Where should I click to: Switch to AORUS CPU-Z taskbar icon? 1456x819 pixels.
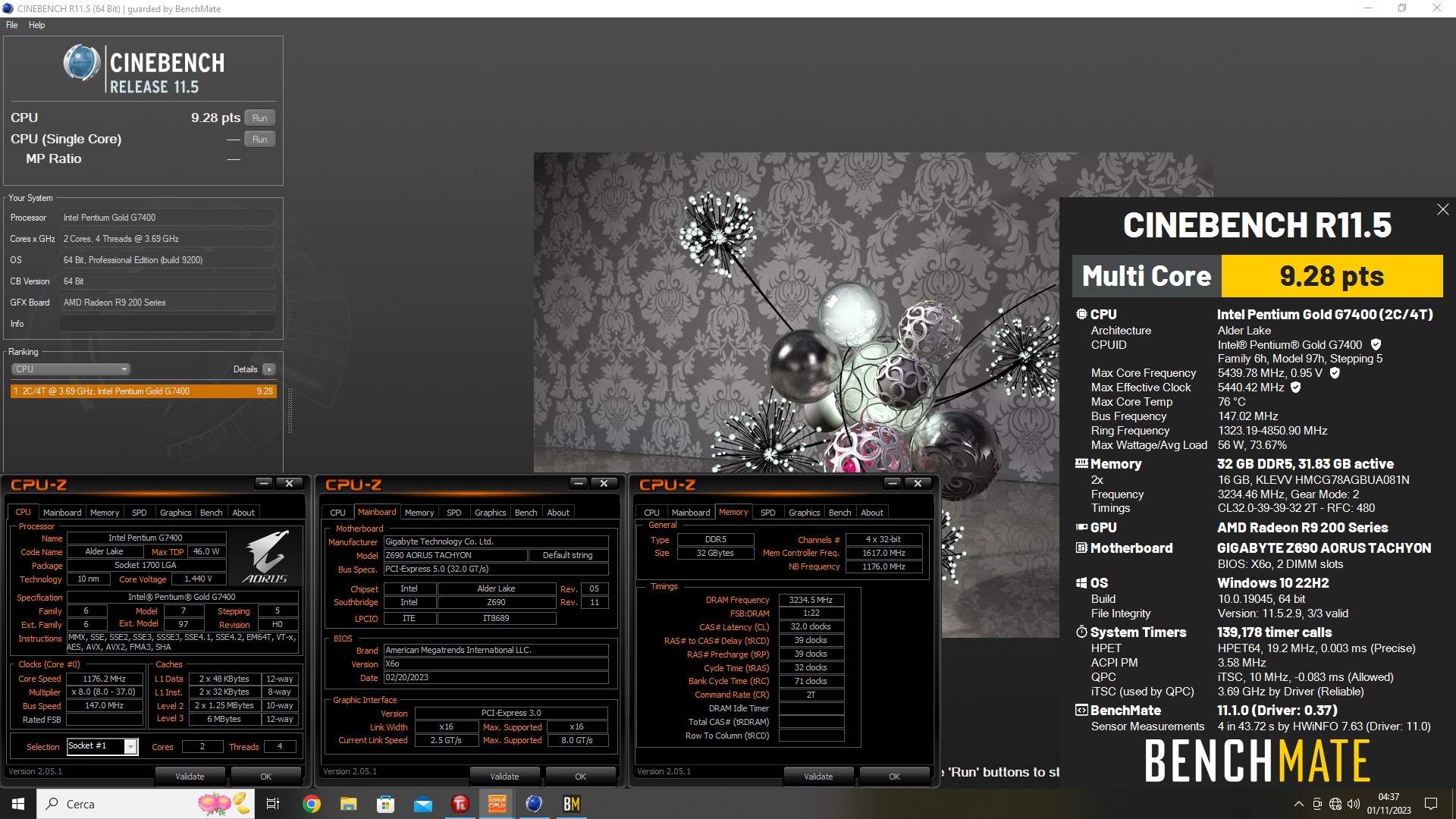(x=497, y=804)
